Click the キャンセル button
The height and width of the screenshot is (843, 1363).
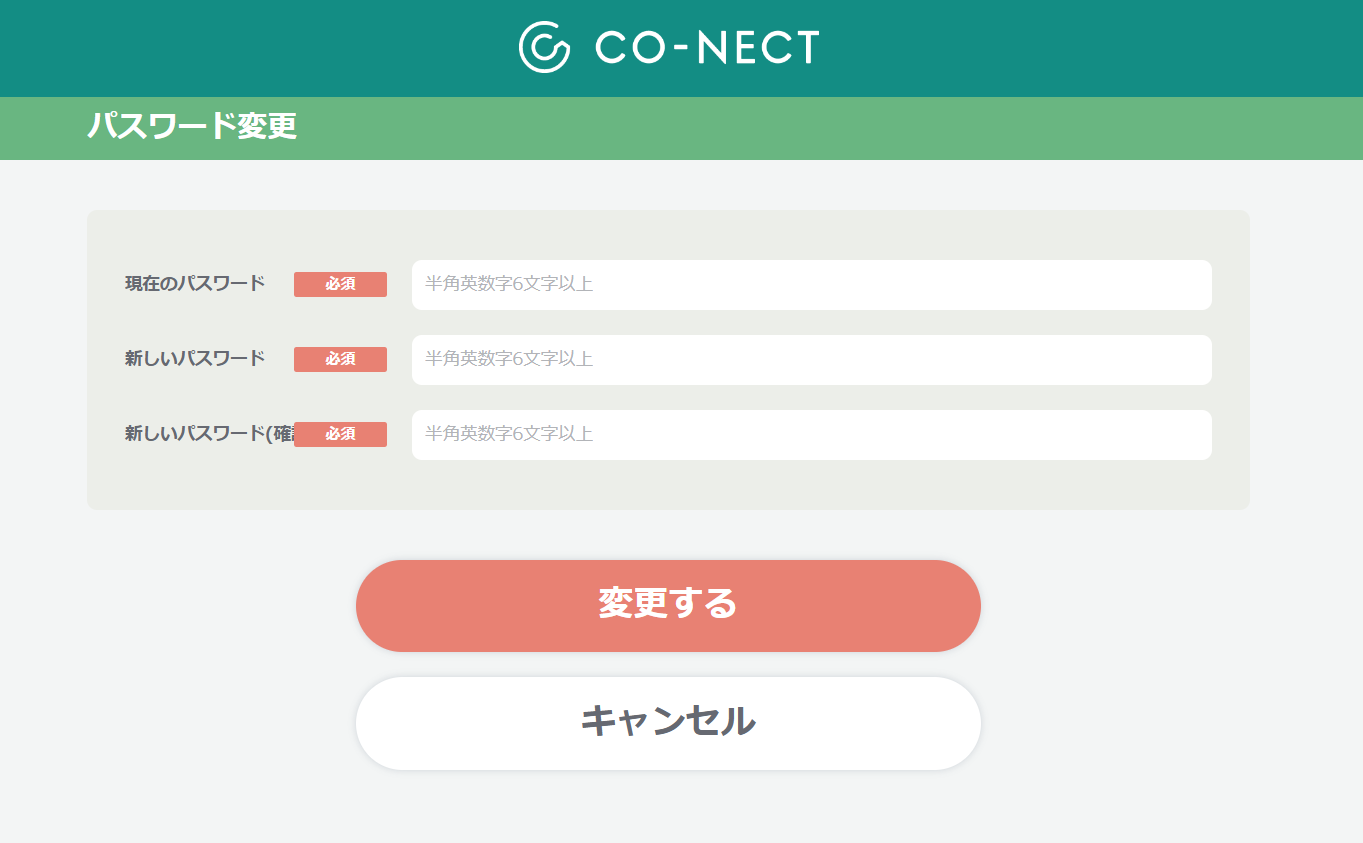pyautogui.click(x=668, y=723)
